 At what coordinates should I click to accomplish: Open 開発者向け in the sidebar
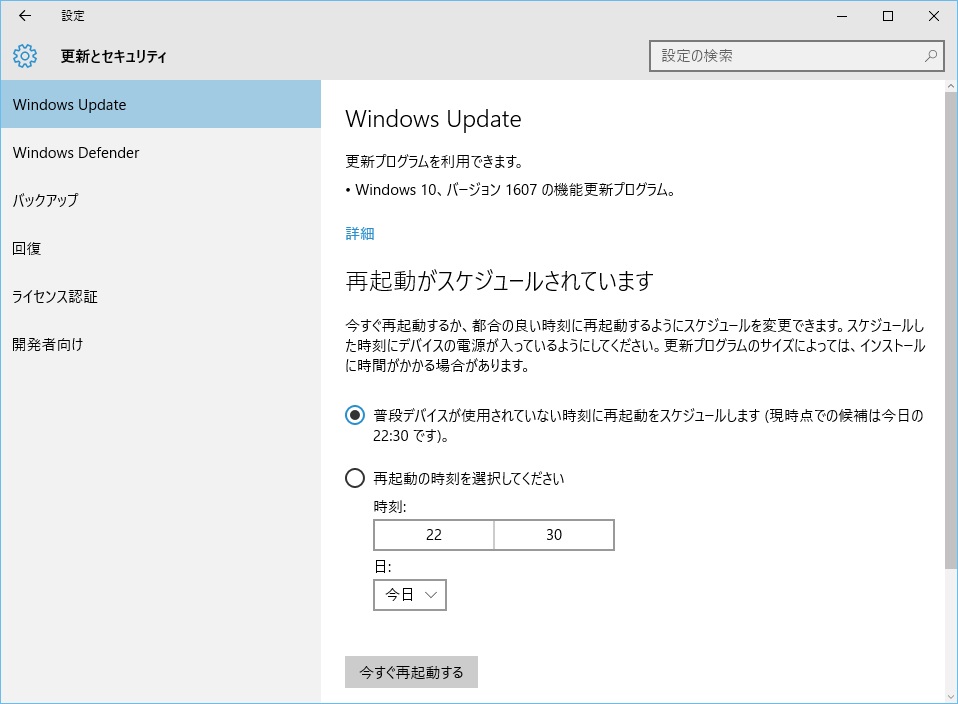(x=161, y=344)
